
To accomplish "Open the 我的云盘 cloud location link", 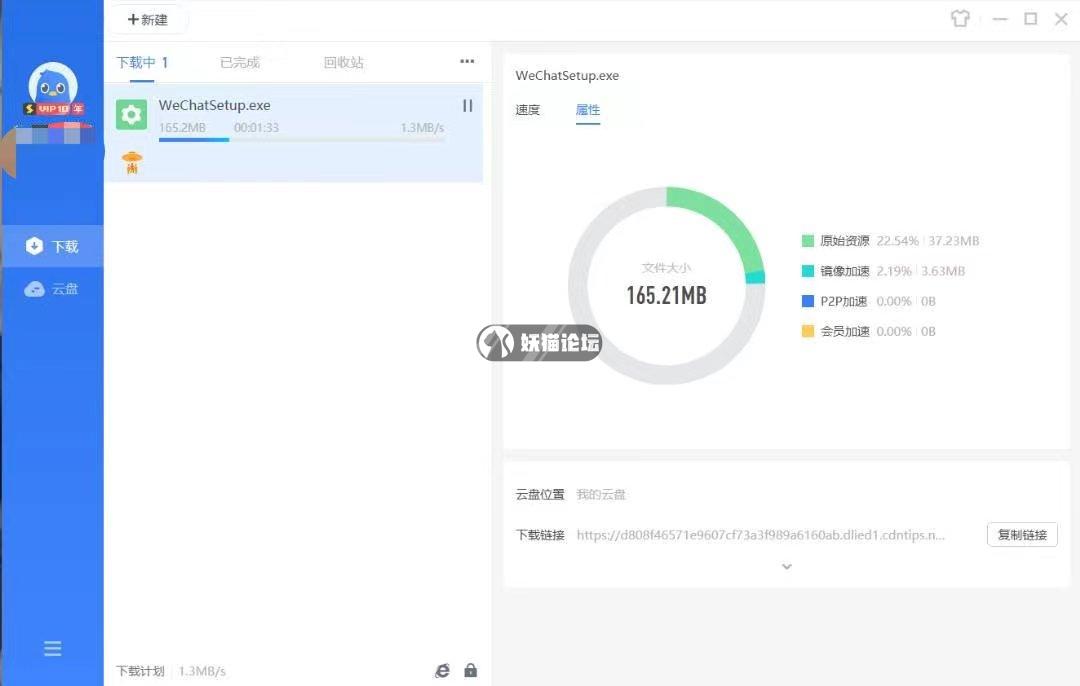I will pyautogui.click(x=601, y=495).
